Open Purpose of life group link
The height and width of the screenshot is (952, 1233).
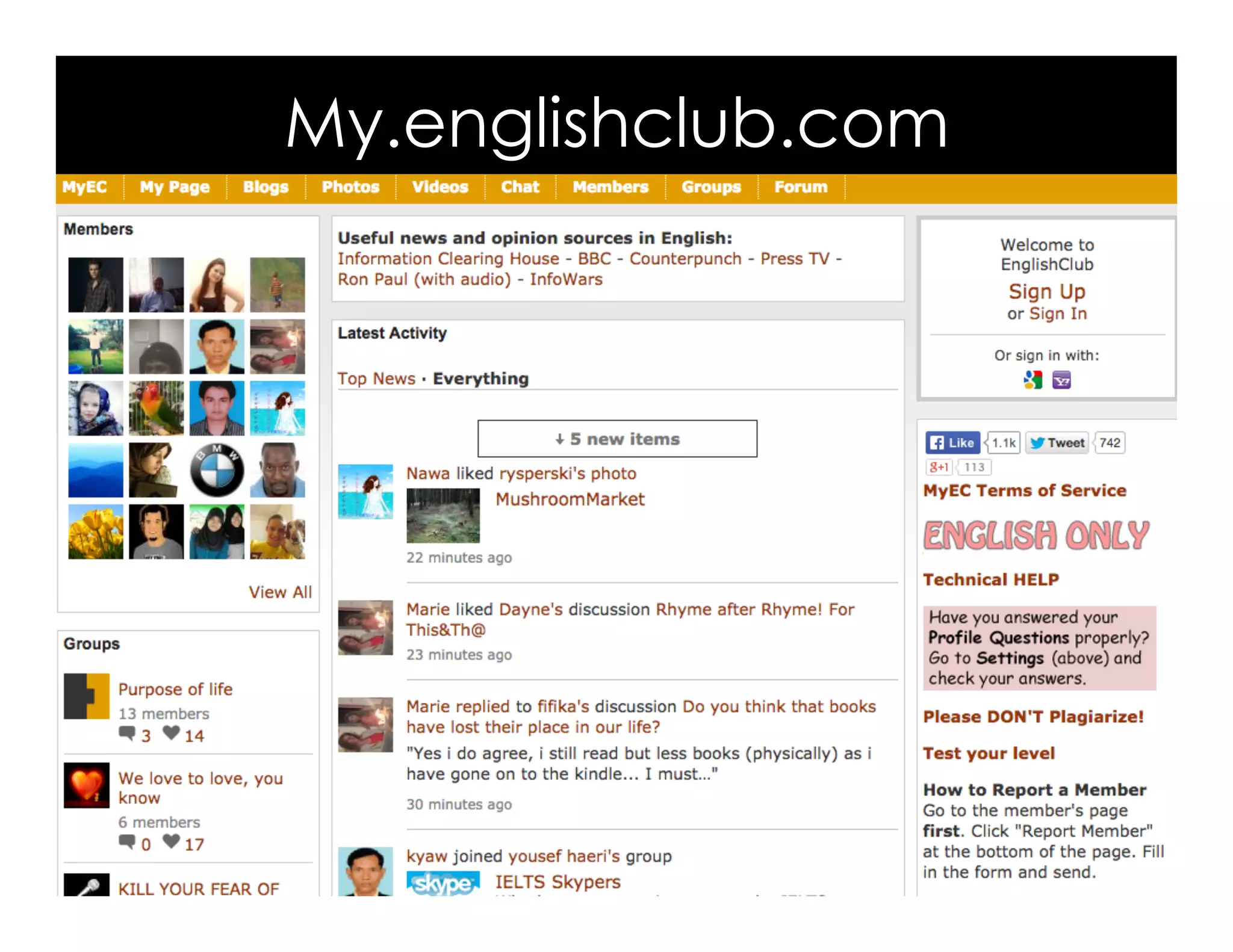[x=175, y=689]
